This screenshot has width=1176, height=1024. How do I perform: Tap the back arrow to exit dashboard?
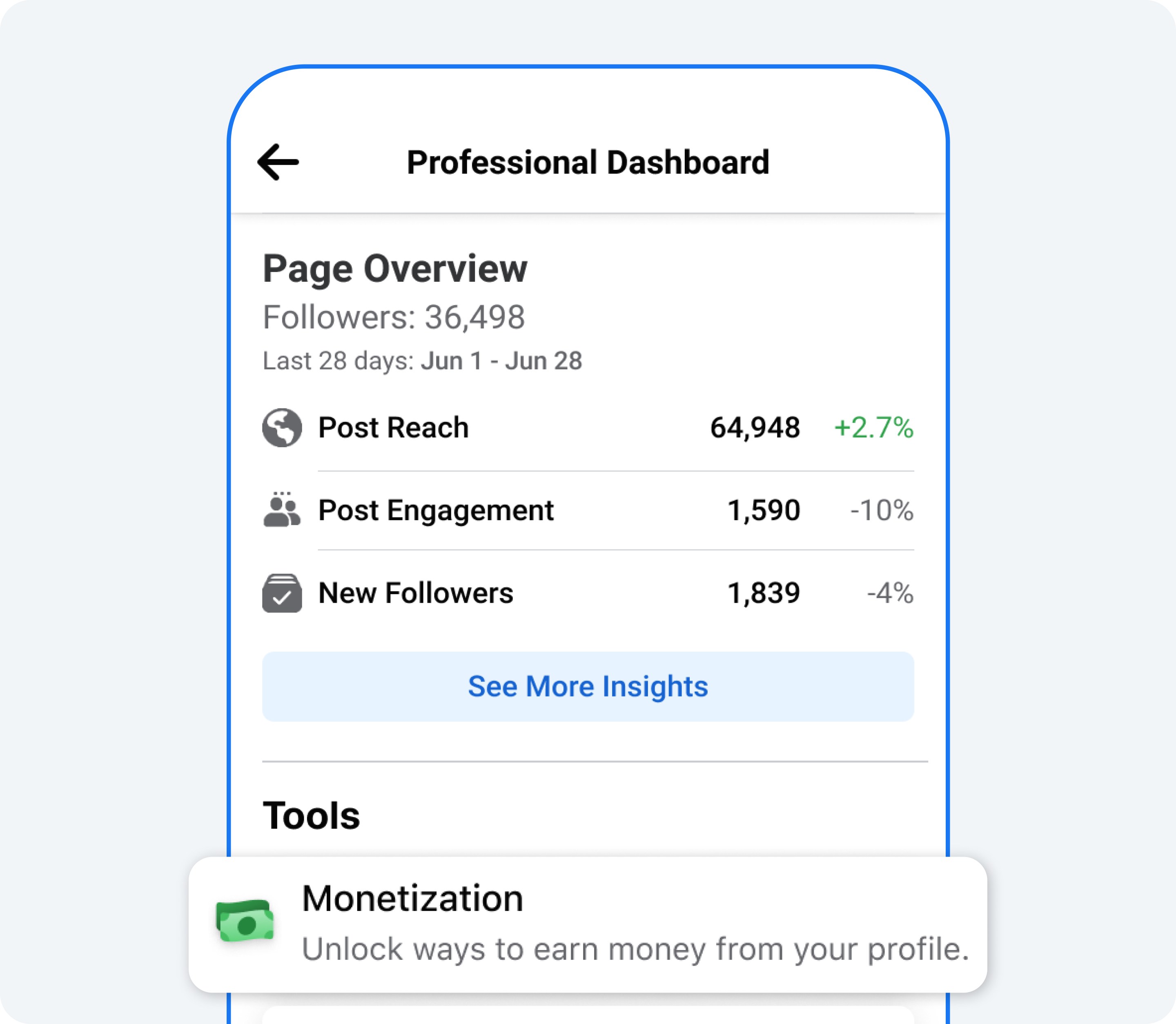277,162
